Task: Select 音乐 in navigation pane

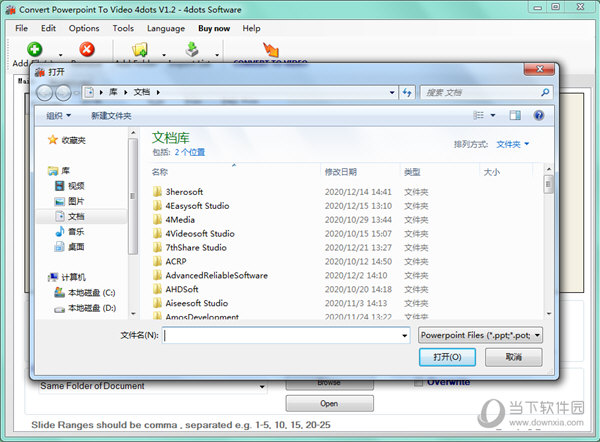Action: pyautogui.click(x=70, y=232)
